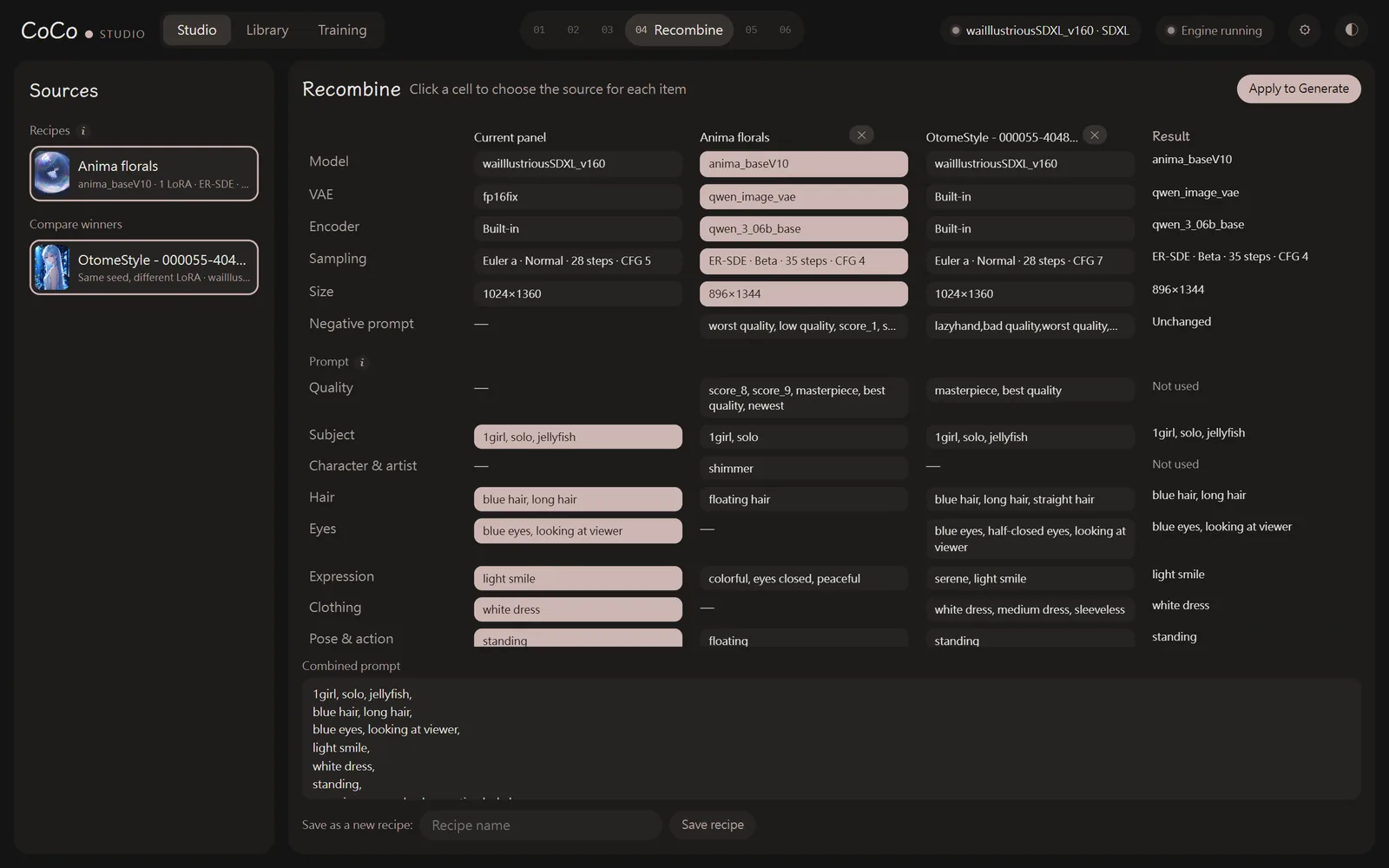Choose Euler a 28 steps CFG 7 cell
The image size is (1389, 868).
pos(1030,261)
